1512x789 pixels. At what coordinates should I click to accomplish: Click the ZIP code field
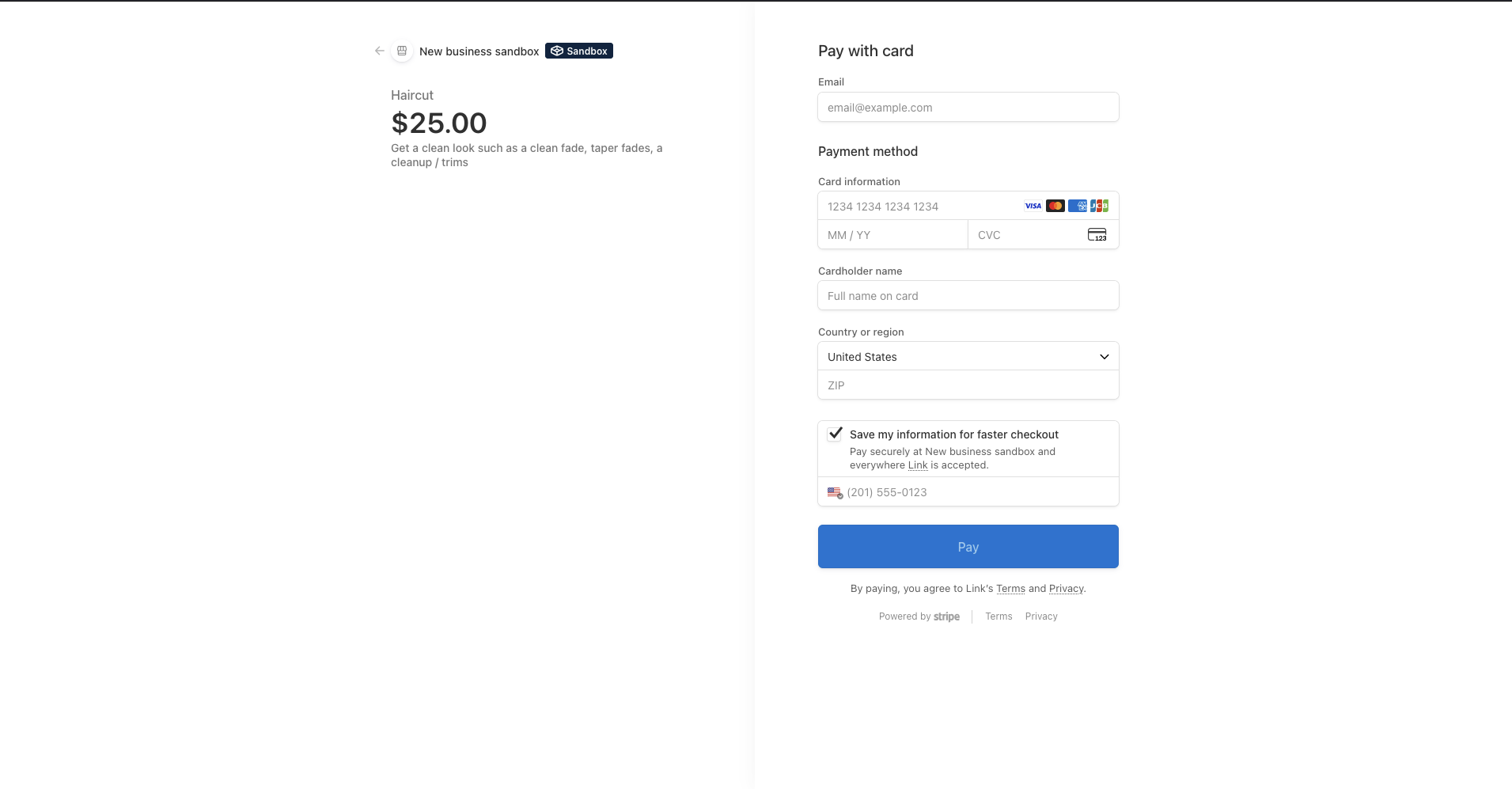(968, 385)
